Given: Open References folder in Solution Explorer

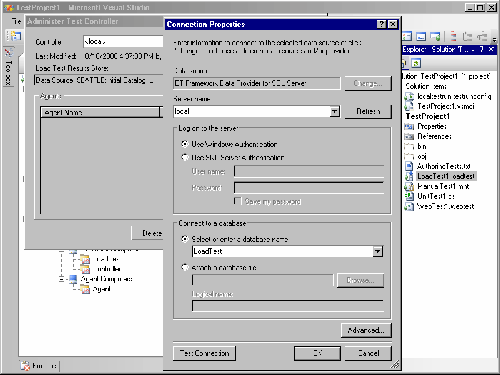Looking at the screenshot, I should 434,136.
